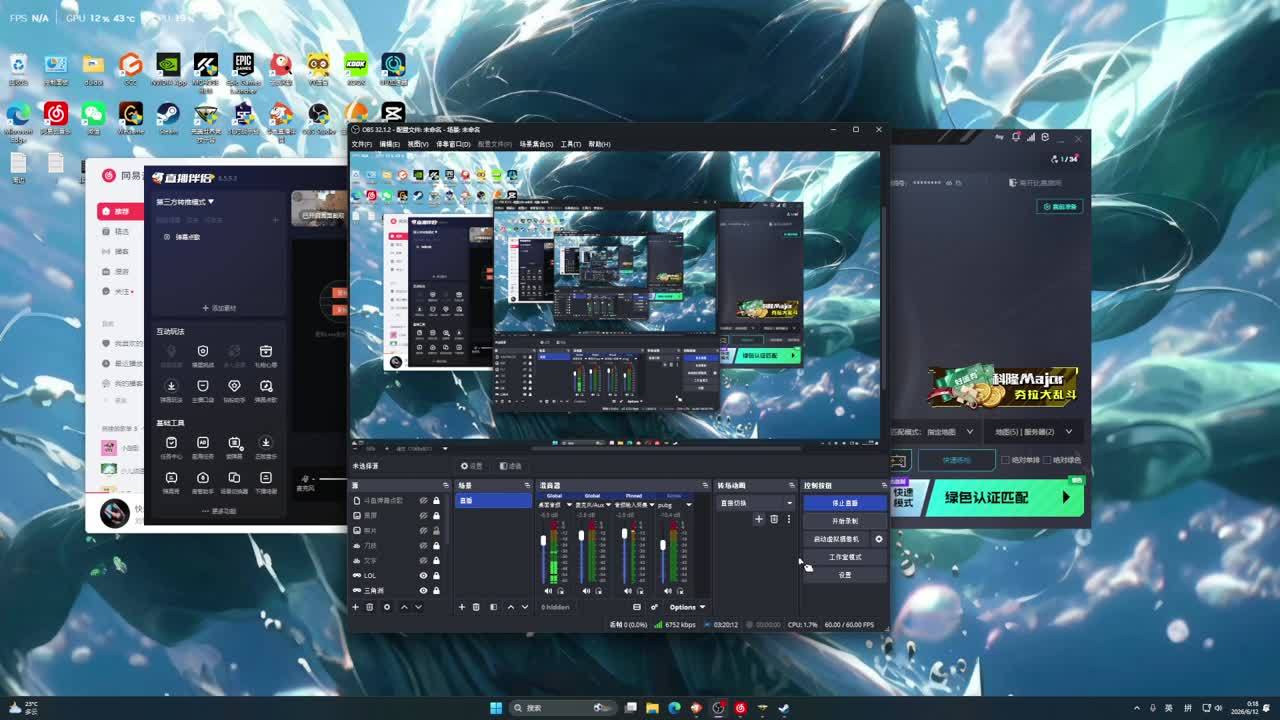Adjust second mixer channel volume fader
Screen dimensions: 1280x720
582,534
